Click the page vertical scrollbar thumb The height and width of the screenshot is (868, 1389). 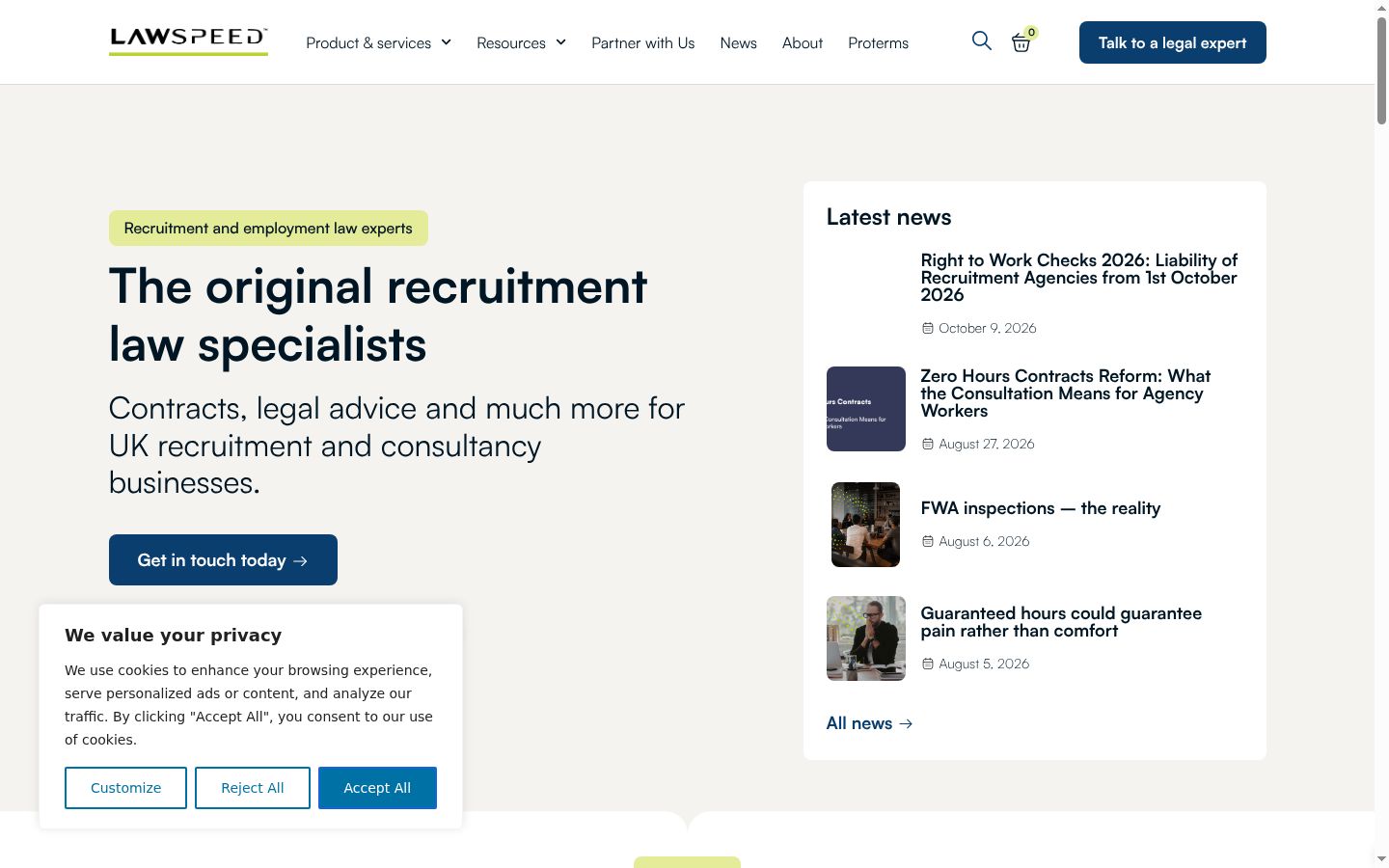pos(1381,70)
